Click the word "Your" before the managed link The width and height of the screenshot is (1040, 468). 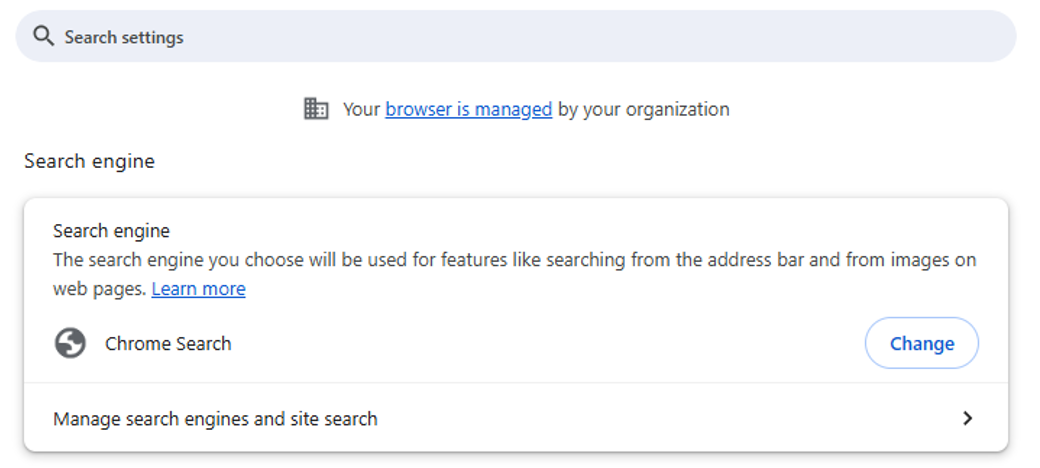pos(361,109)
